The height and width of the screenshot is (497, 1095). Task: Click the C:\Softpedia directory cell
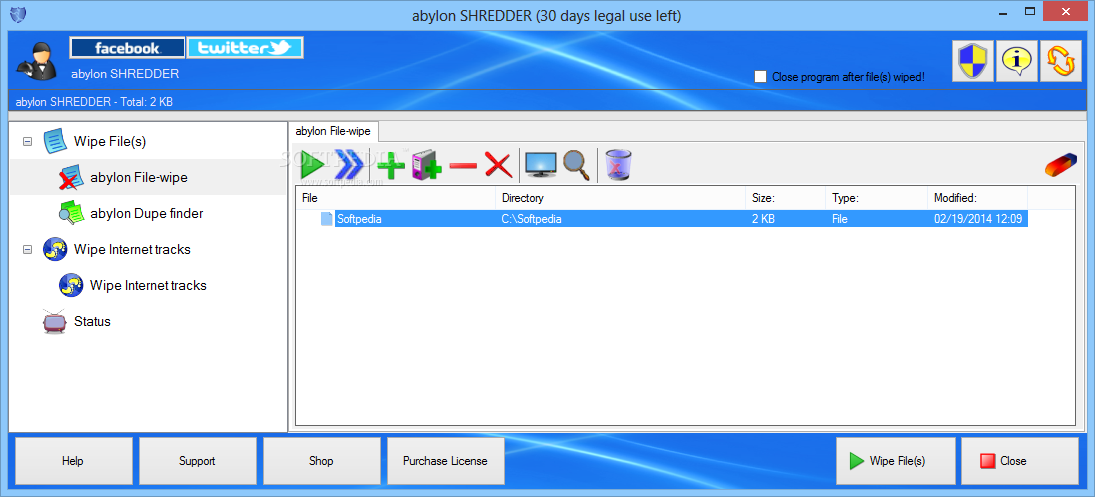(531, 219)
